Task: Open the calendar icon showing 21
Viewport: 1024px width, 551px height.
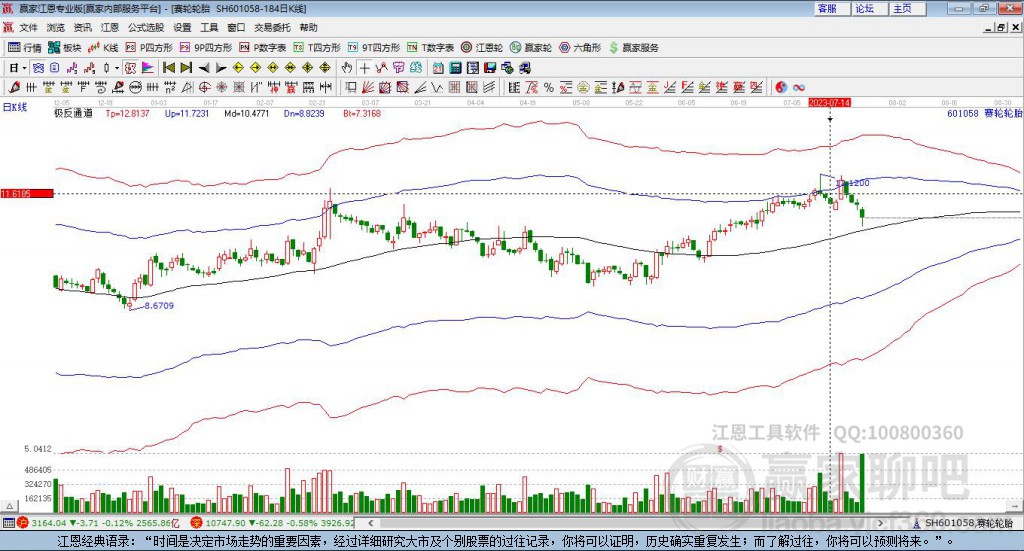Action: (x=438, y=68)
